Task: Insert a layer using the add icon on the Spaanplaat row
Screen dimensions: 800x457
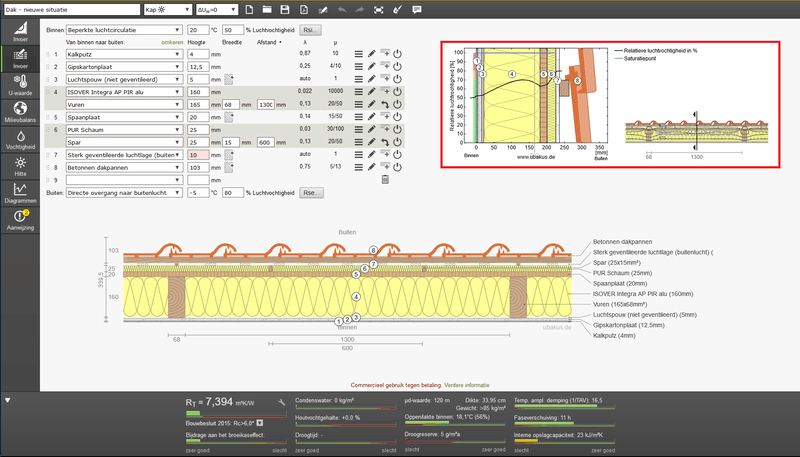Action: click(385, 116)
